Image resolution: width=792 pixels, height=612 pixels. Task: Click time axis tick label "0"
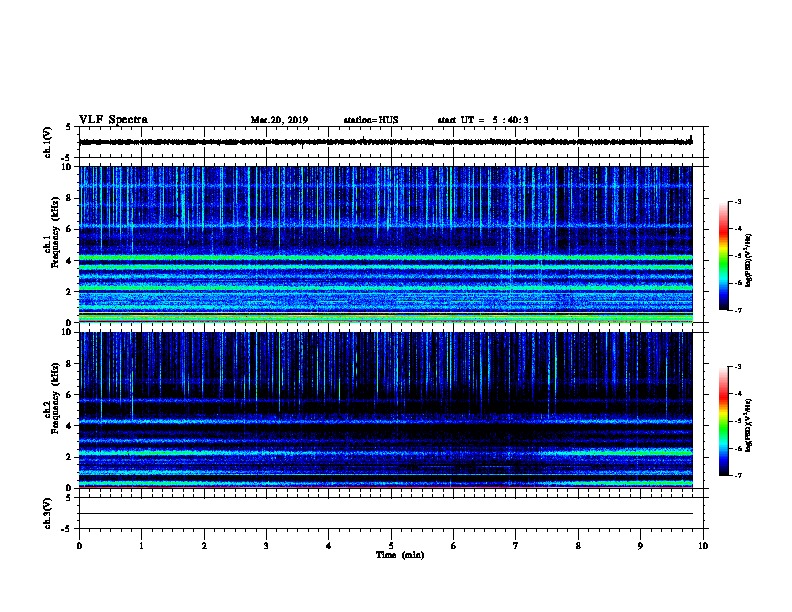pyautogui.click(x=79, y=546)
